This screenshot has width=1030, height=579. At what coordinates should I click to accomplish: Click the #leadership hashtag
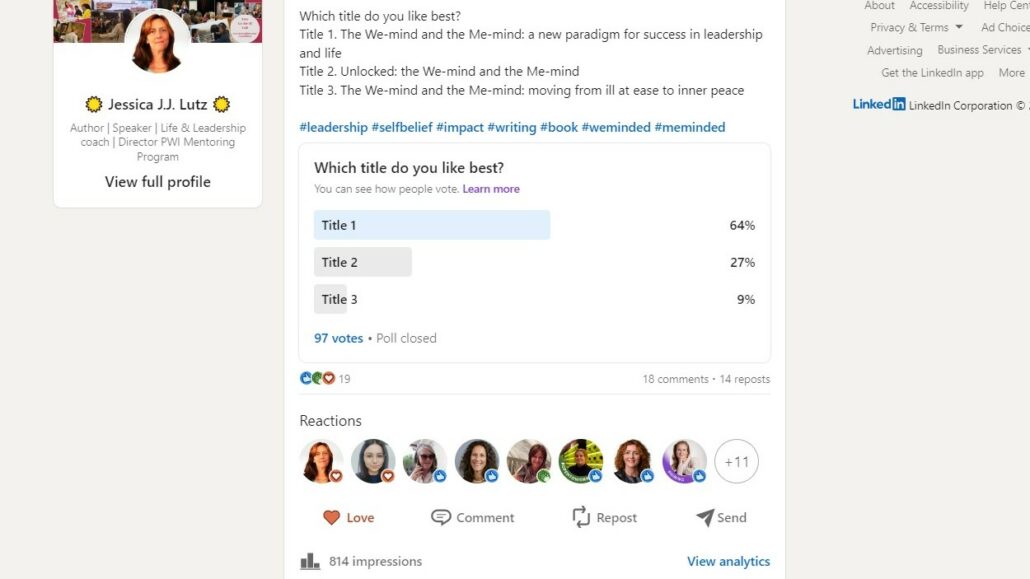(x=333, y=127)
